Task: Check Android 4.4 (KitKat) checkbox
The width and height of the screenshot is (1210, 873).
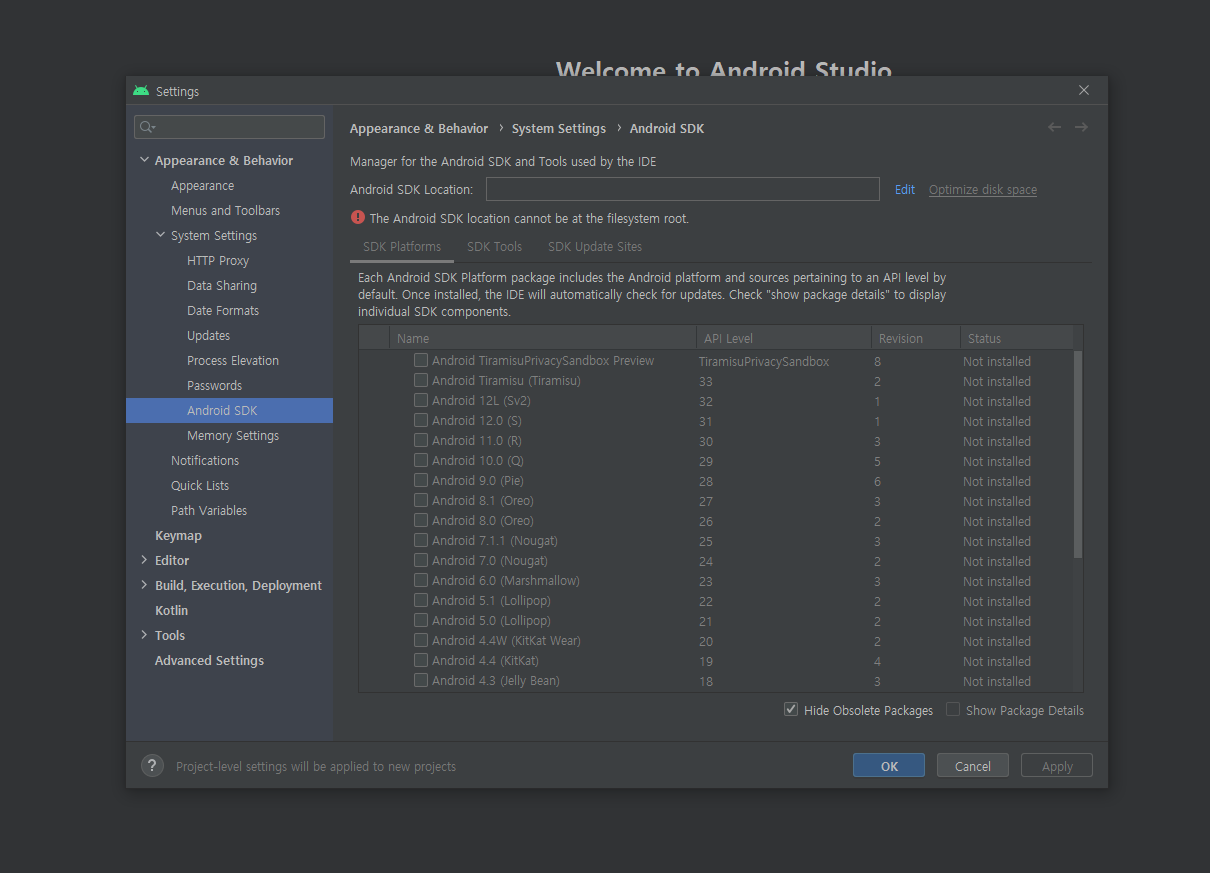Action: (x=421, y=660)
